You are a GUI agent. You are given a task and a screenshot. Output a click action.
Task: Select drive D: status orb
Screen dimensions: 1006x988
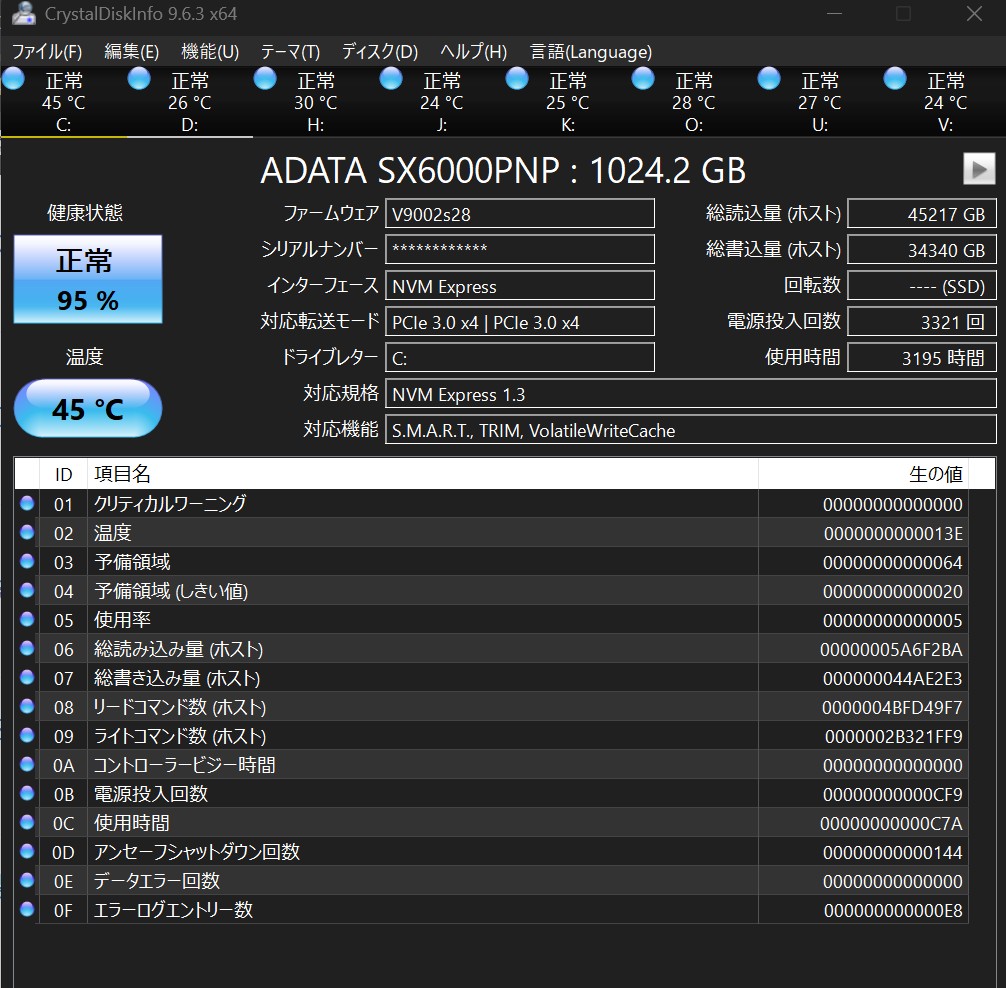point(139,79)
